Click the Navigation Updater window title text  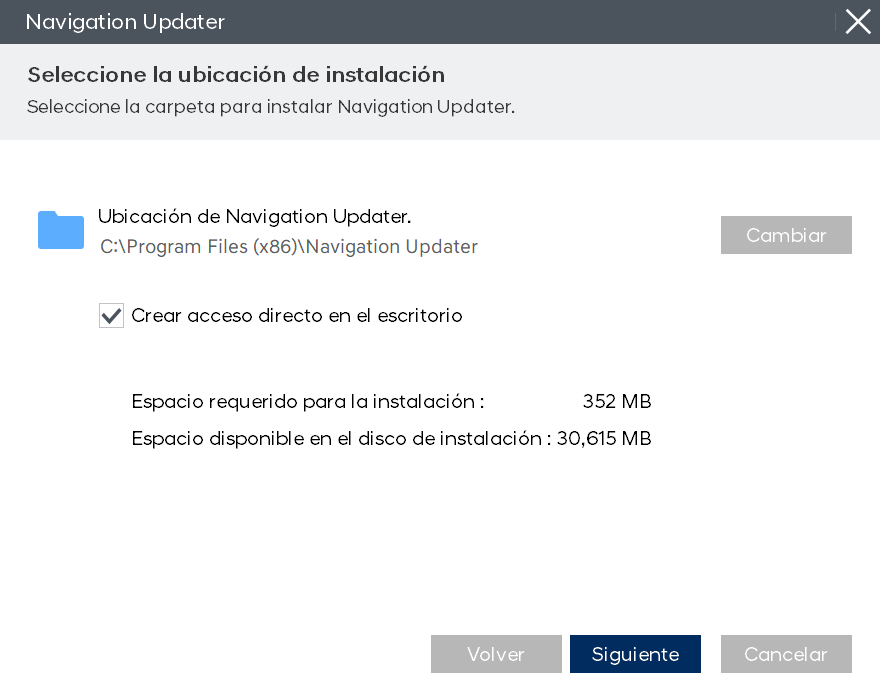pyautogui.click(x=125, y=22)
